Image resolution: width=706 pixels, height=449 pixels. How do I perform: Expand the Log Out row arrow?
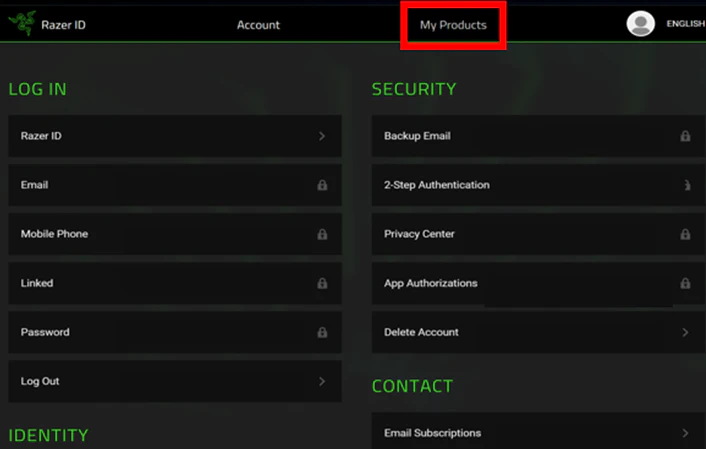click(x=322, y=381)
